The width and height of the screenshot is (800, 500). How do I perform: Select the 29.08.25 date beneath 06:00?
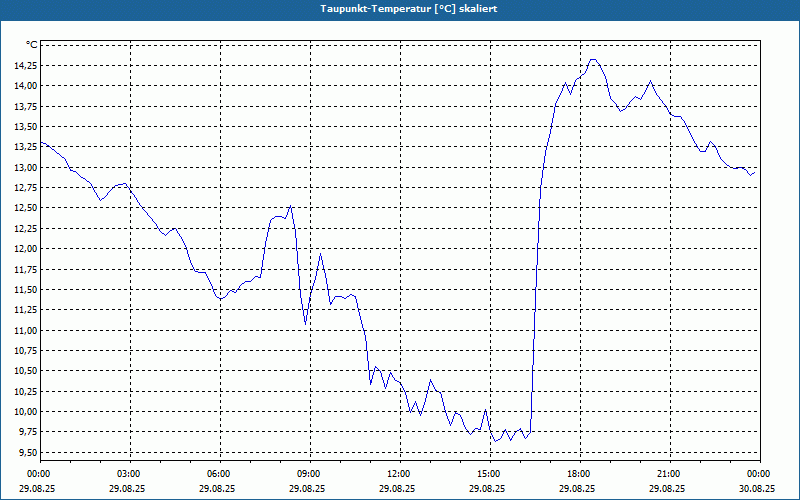tap(217, 488)
